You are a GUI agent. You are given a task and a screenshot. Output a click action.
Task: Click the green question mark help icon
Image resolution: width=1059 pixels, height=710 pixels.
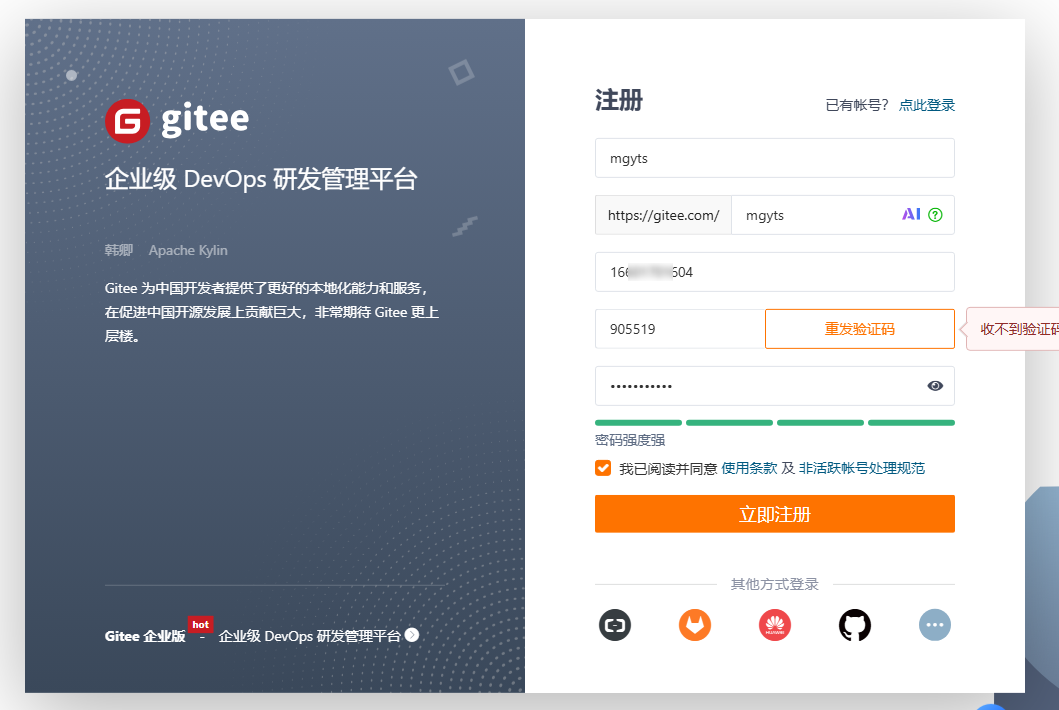click(x=935, y=215)
